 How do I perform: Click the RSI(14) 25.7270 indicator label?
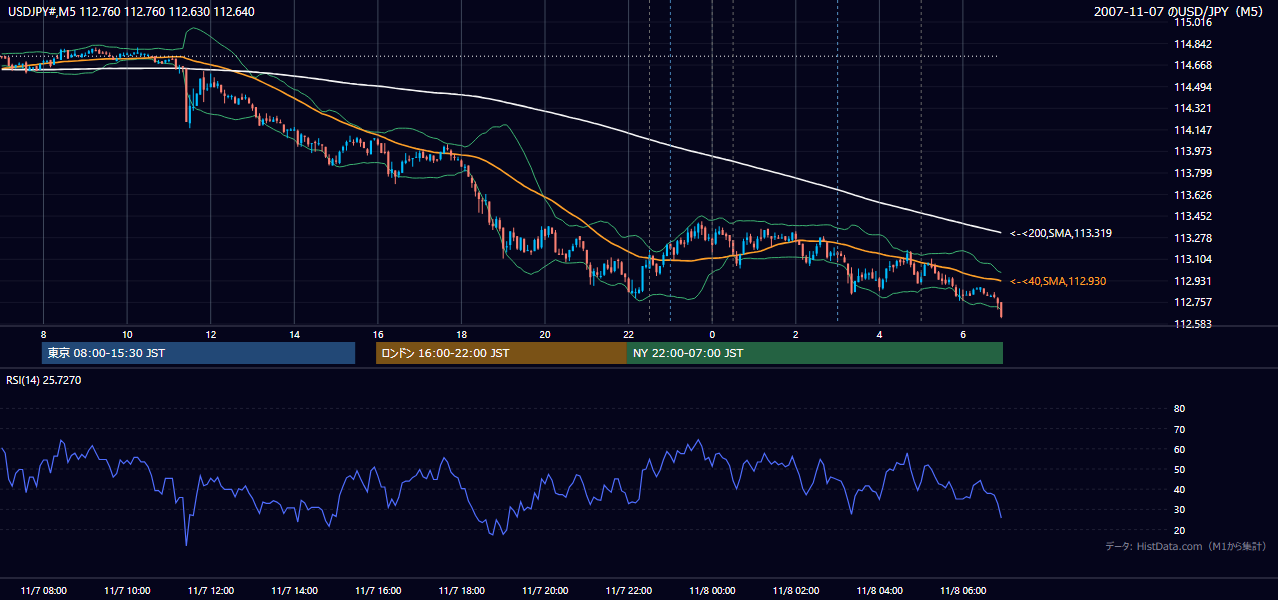click(x=44, y=380)
